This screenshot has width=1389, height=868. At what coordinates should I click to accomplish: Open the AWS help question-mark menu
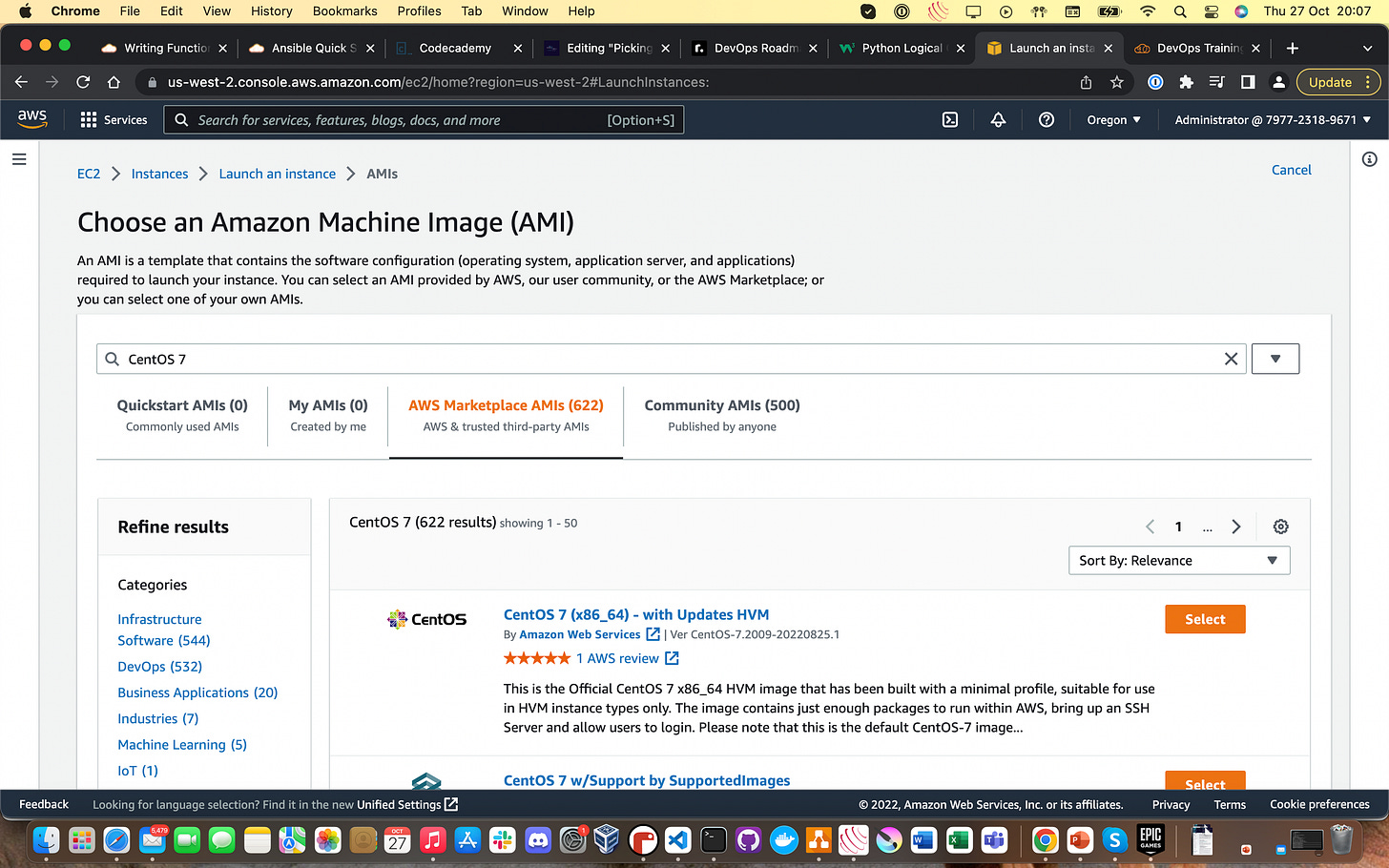click(x=1047, y=120)
